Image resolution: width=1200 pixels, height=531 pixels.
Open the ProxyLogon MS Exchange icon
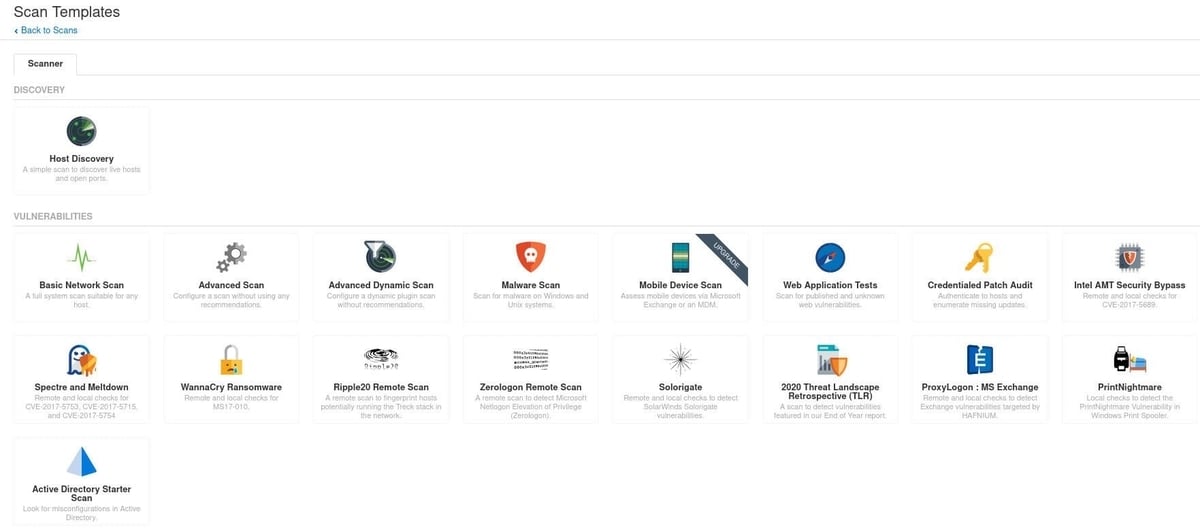coord(979,360)
